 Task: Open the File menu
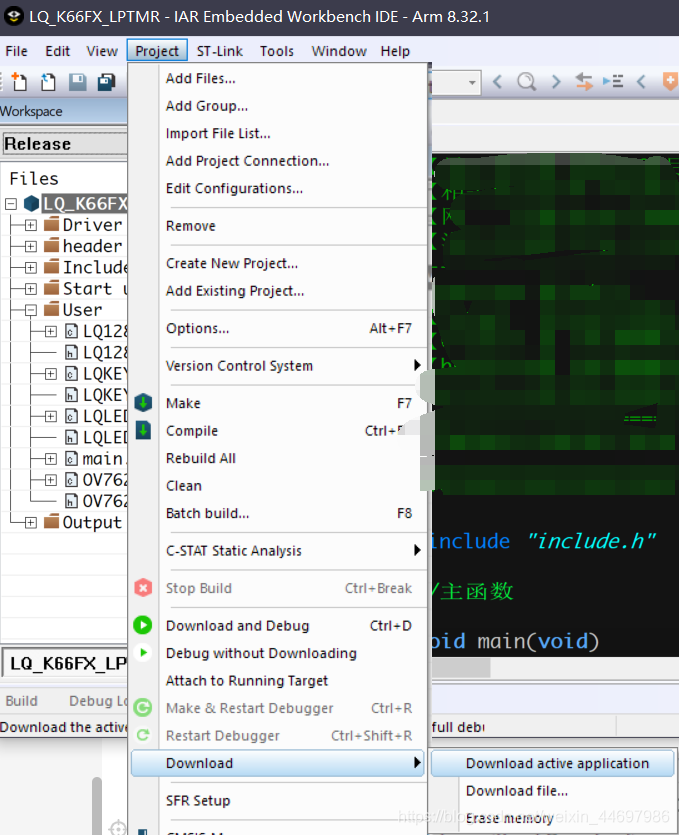coord(17,51)
